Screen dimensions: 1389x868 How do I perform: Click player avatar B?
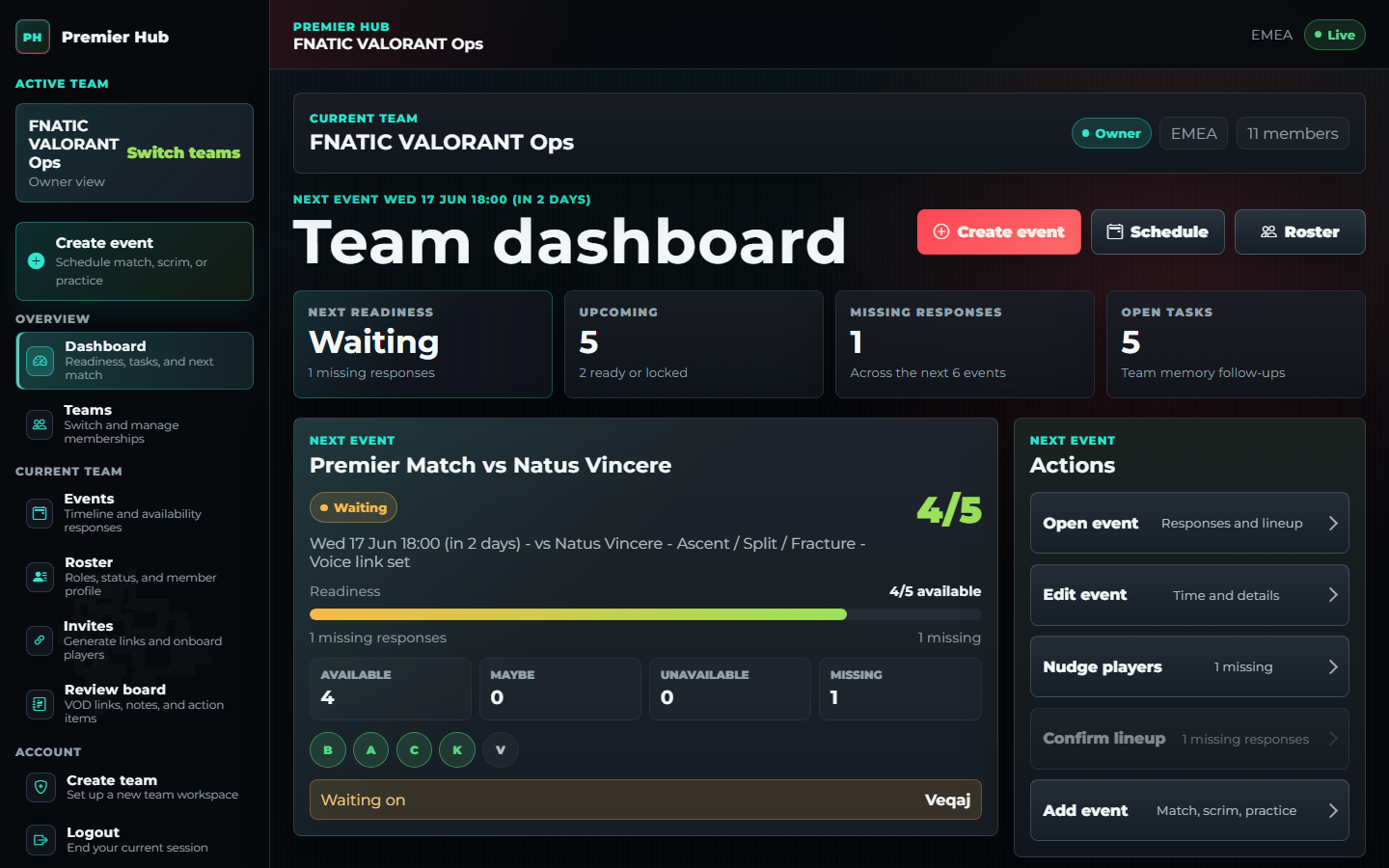[x=328, y=749]
